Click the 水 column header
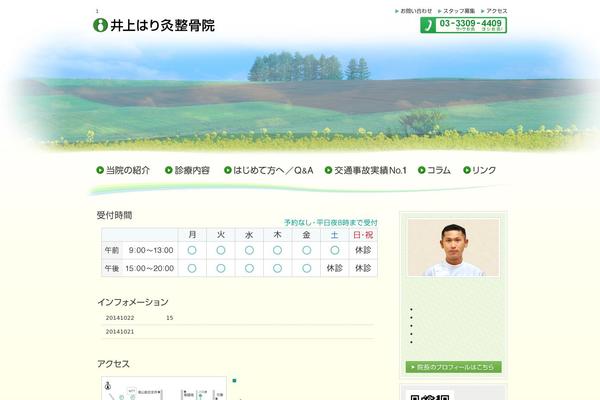This screenshot has height=400, width=600. click(249, 235)
